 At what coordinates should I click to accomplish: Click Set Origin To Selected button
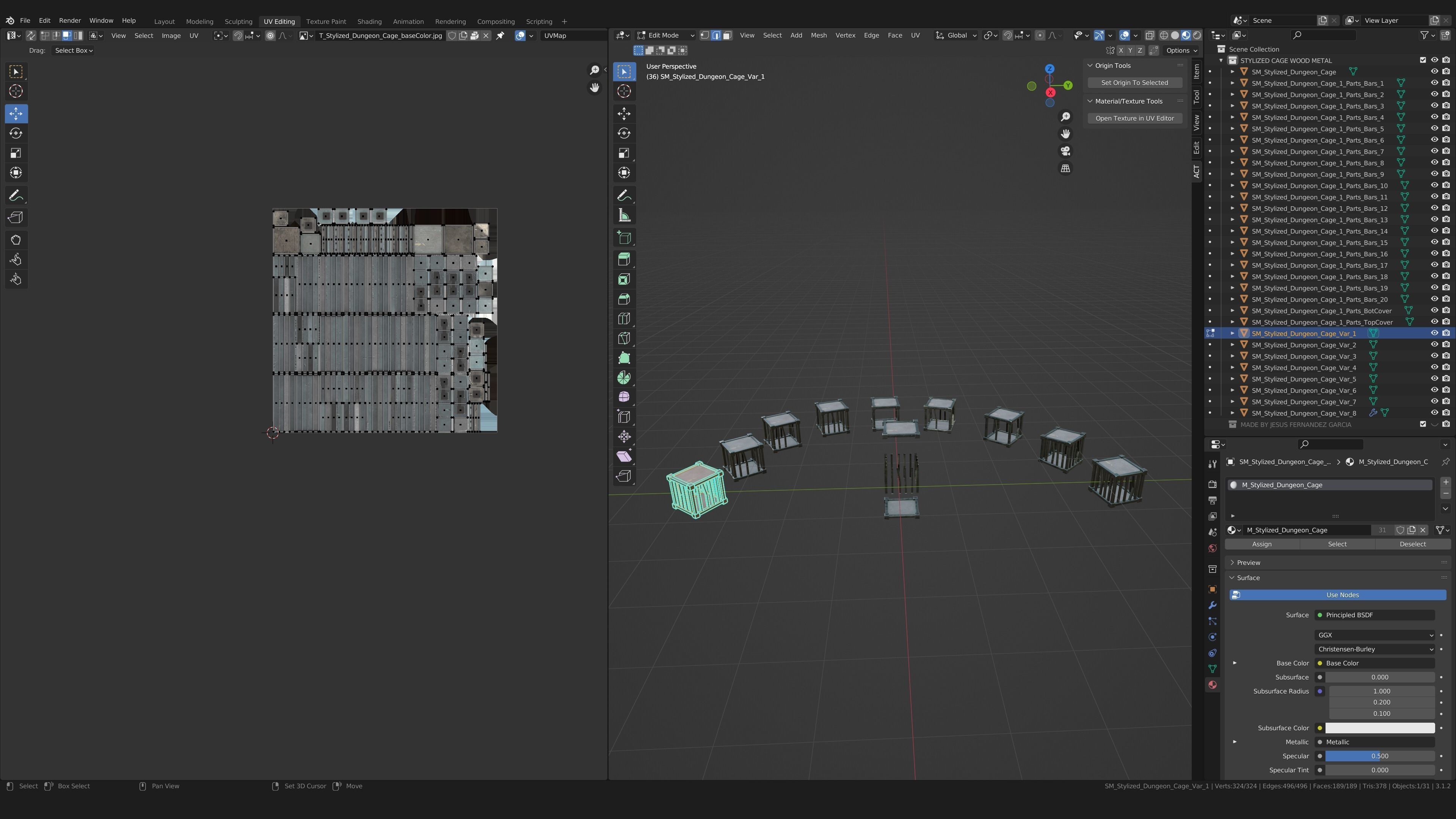(1134, 83)
